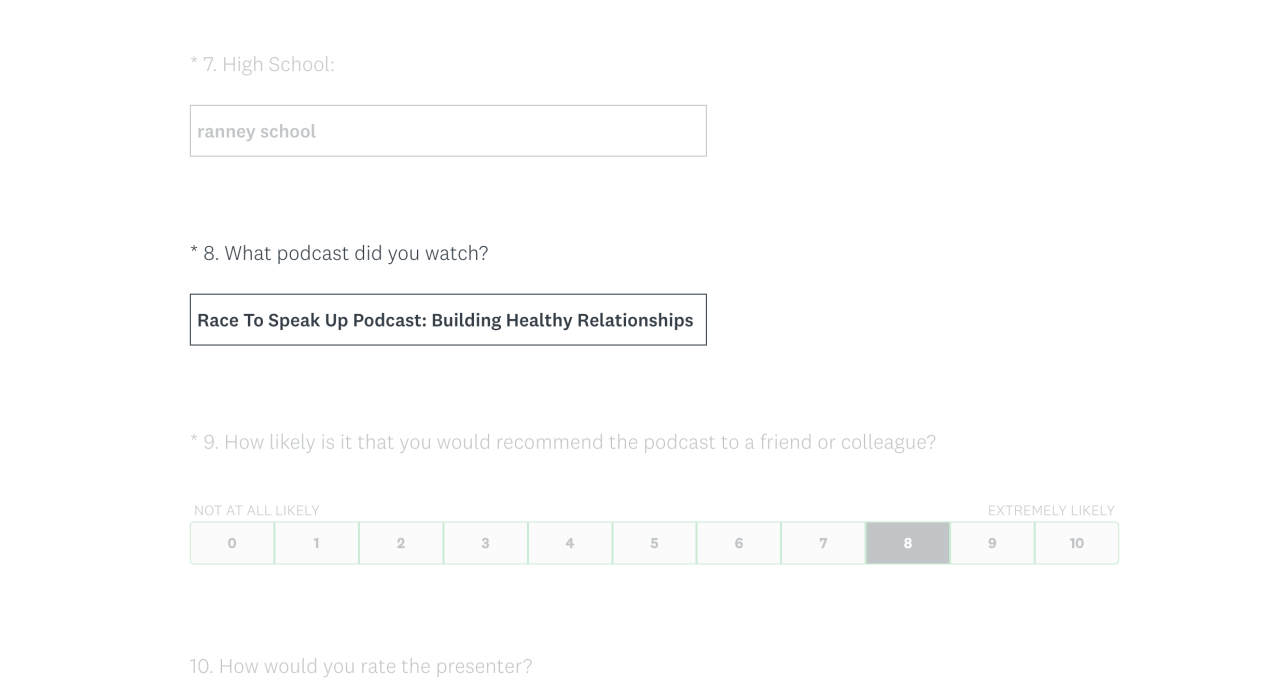Click the NOT AT ALL LIKELY label
1280x688 pixels.
(257, 510)
